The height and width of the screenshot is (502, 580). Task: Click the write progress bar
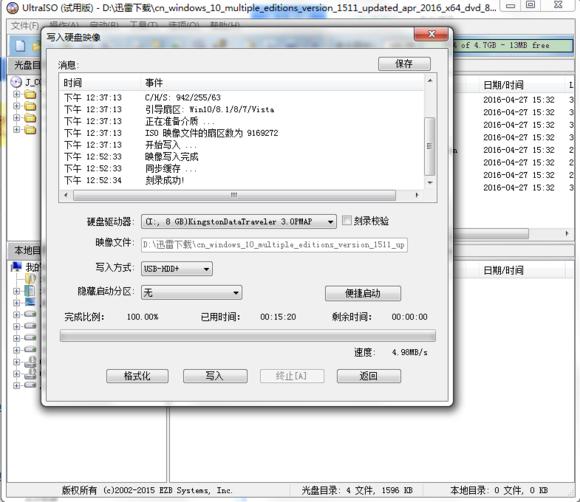pos(247,336)
